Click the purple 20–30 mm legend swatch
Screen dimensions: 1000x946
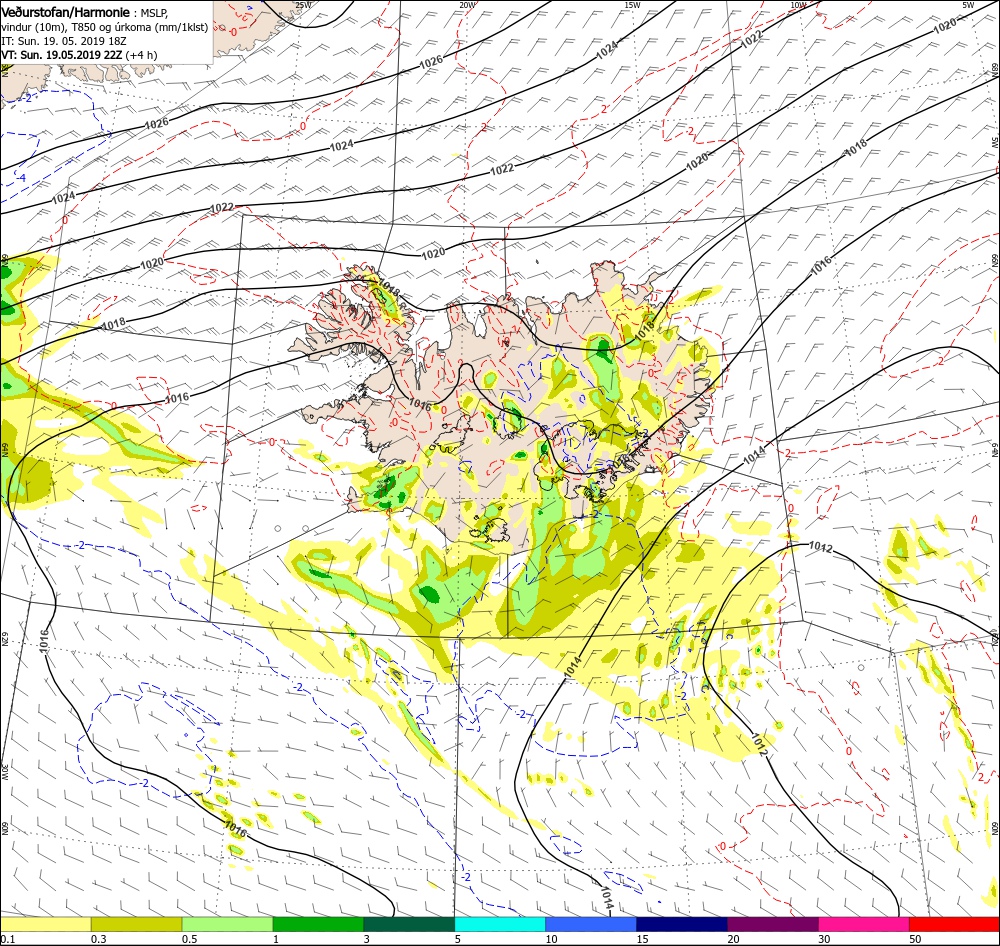(x=772, y=924)
